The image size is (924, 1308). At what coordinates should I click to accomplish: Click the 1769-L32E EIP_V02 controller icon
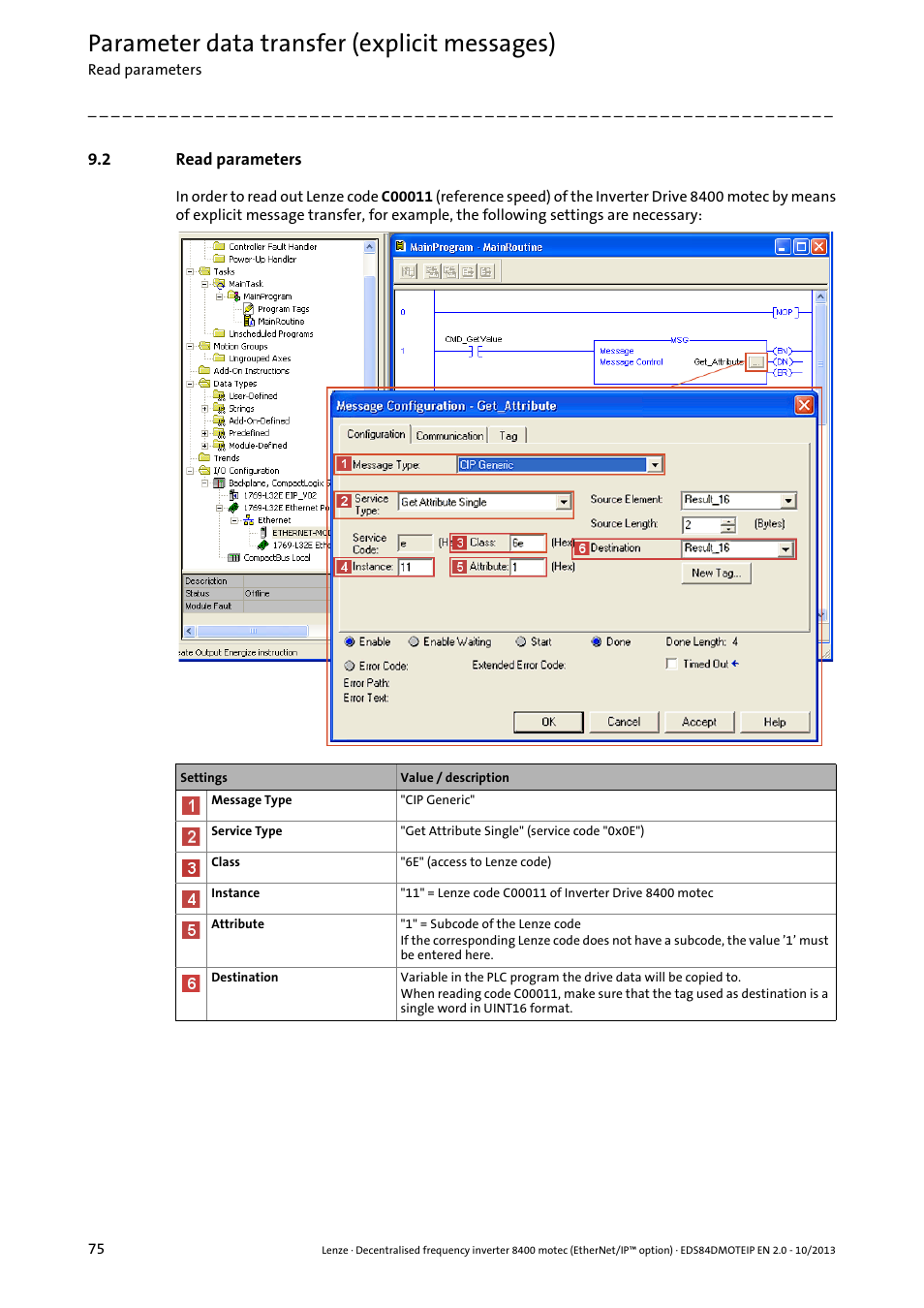point(233,495)
